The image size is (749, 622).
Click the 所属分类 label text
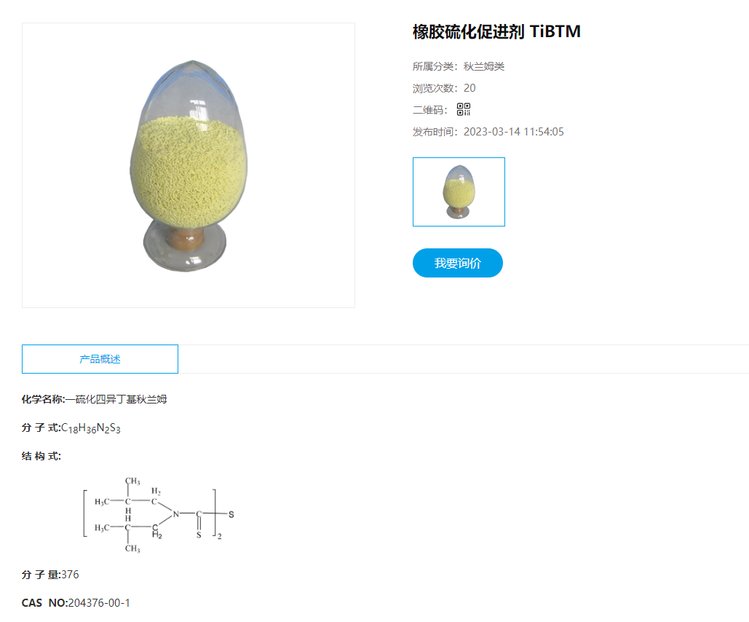click(x=435, y=66)
